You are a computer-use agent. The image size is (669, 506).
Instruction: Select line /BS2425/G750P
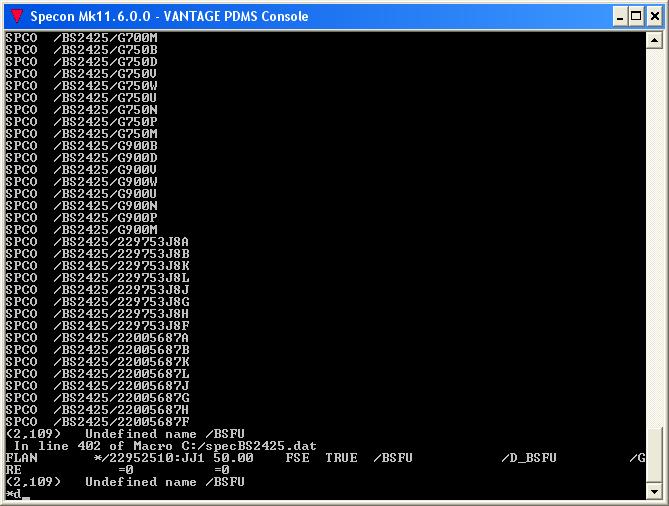point(81,122)
